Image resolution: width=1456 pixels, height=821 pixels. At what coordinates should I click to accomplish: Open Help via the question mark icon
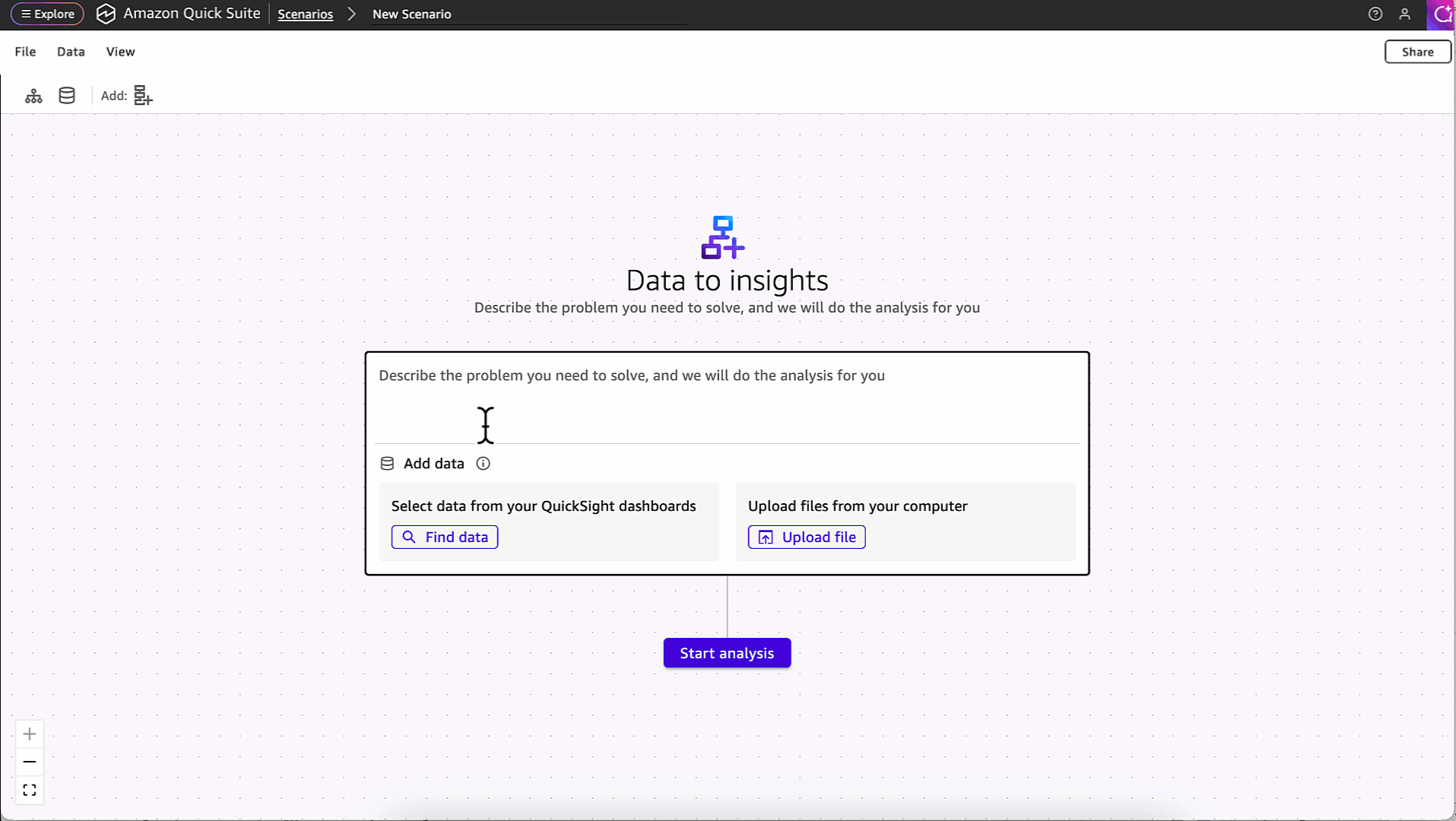point(1375,14)
